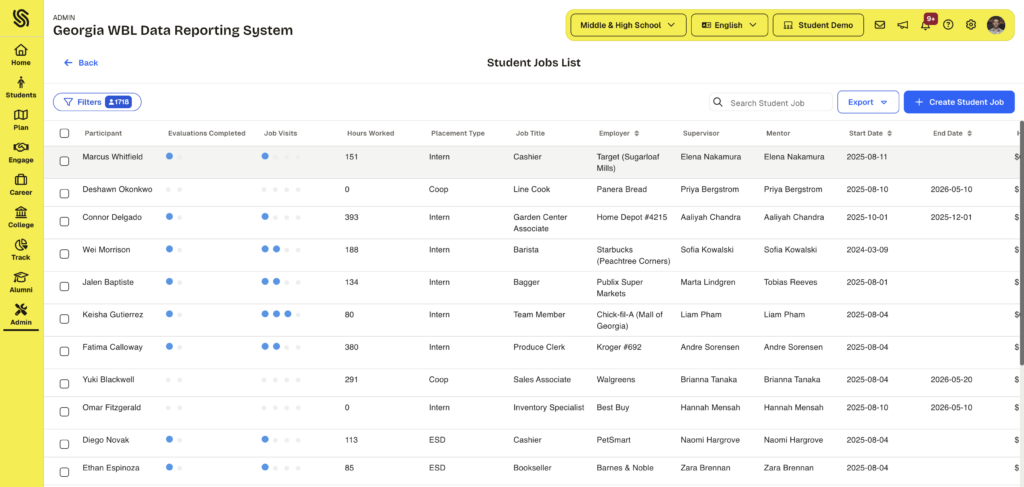Sort by the Employer column sort icon
The height and width of the screenshot is (487, 1024).
[x=637, y=133]
